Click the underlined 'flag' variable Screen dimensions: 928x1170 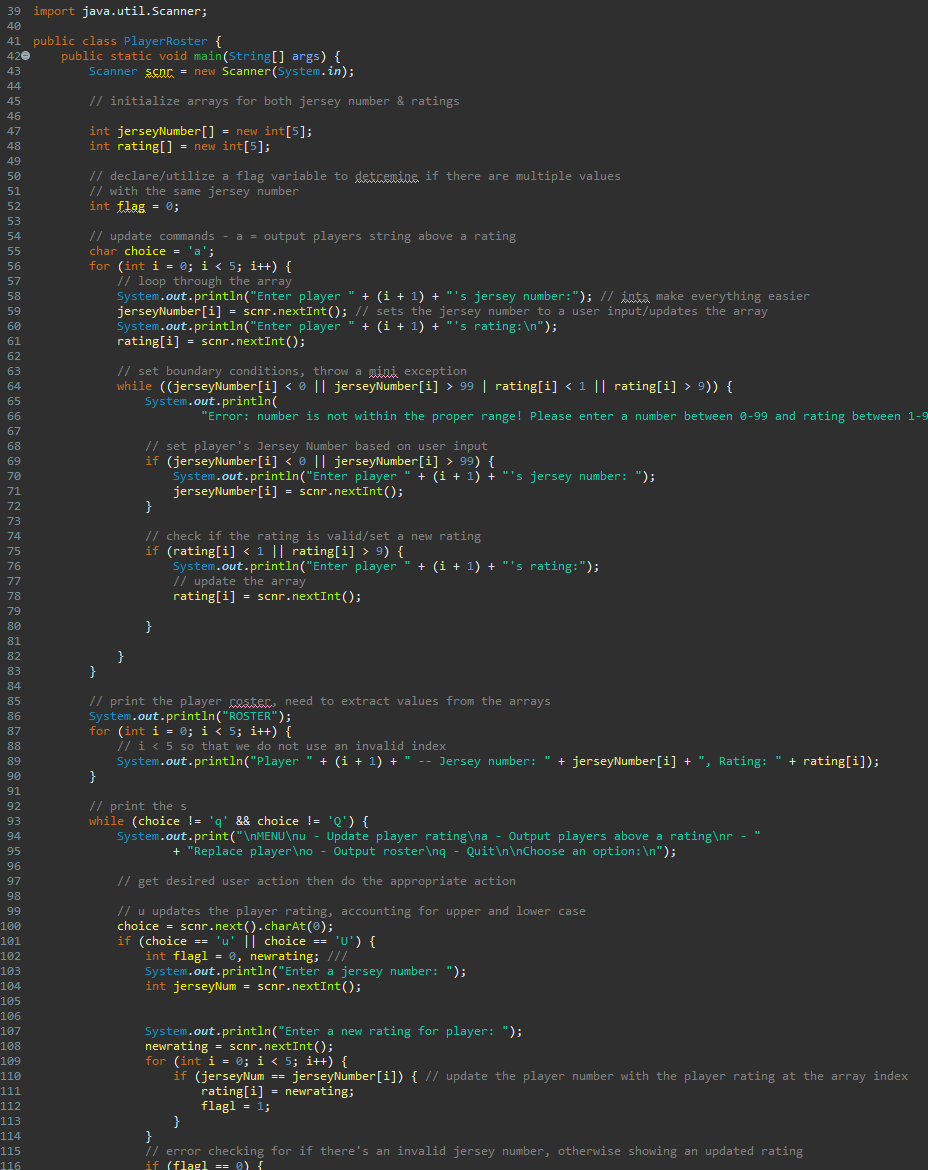131,207
